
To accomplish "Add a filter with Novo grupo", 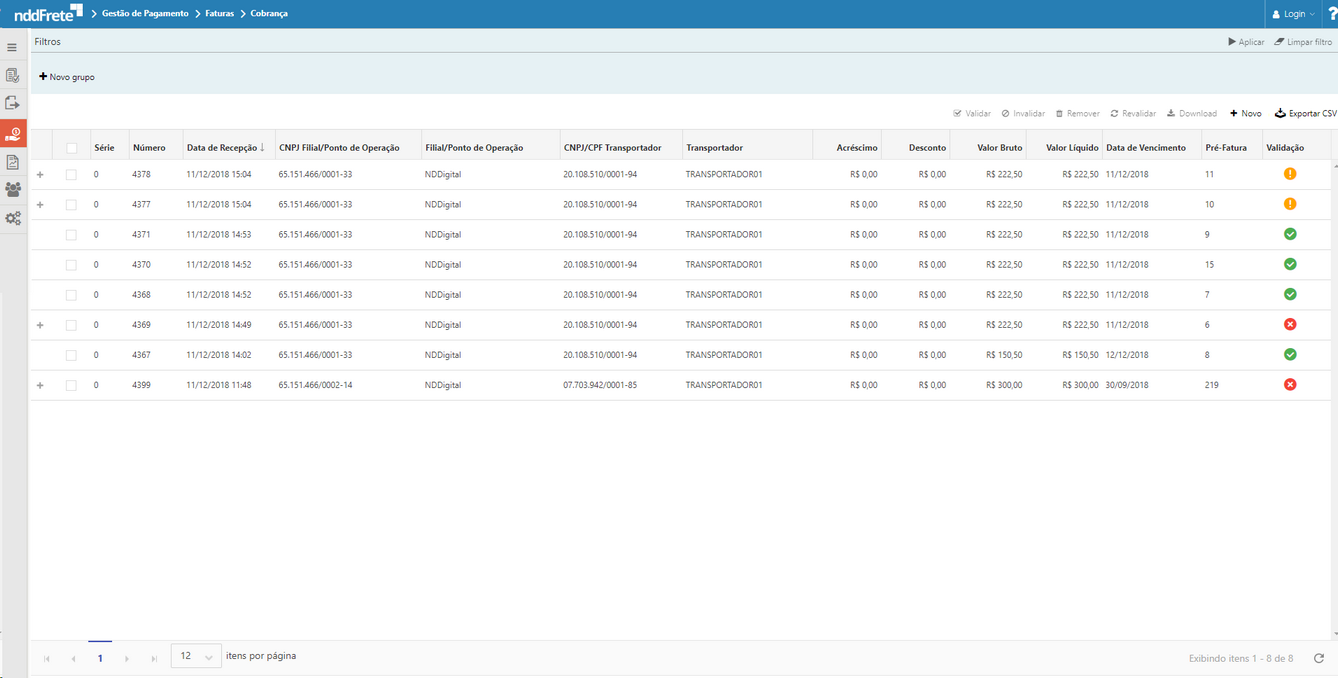I will [x=67, y=77].
